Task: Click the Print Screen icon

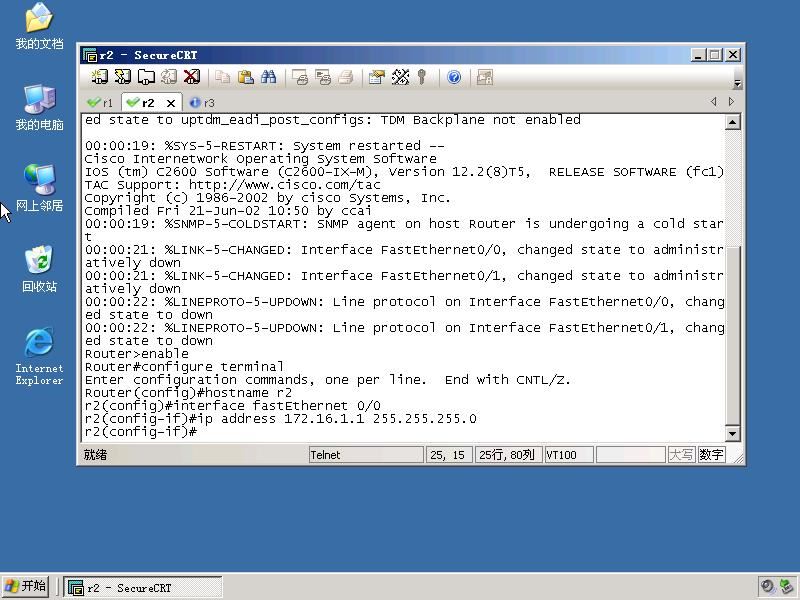Action: coord(299,77)
